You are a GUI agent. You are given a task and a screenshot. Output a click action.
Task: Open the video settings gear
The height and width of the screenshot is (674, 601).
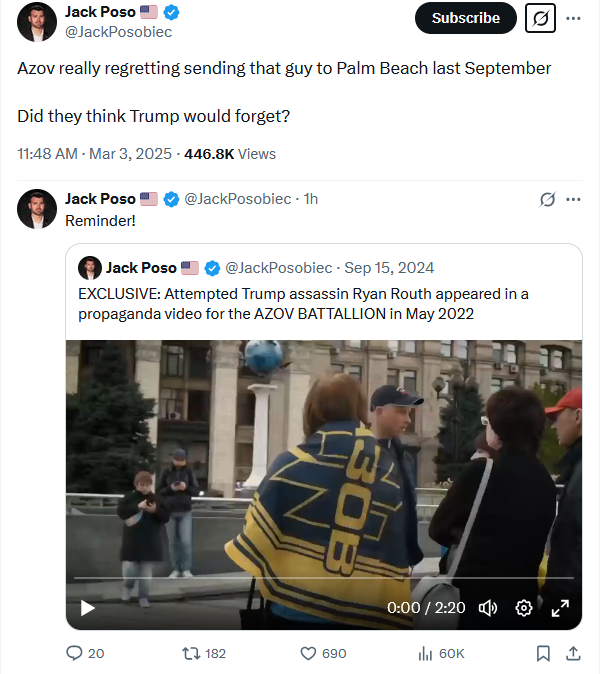pos(524,608)
